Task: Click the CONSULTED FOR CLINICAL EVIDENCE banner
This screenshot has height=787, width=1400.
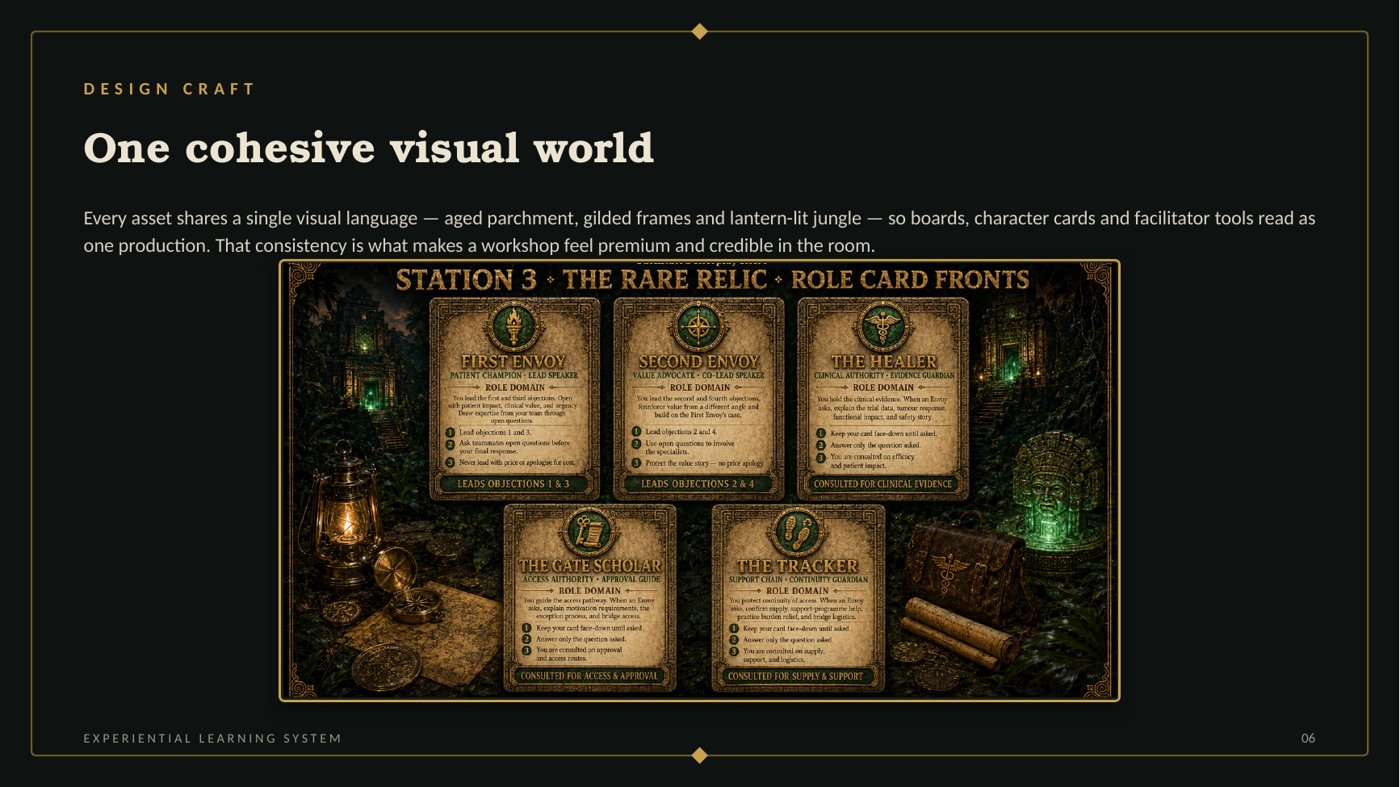Action: click(884, 484)
